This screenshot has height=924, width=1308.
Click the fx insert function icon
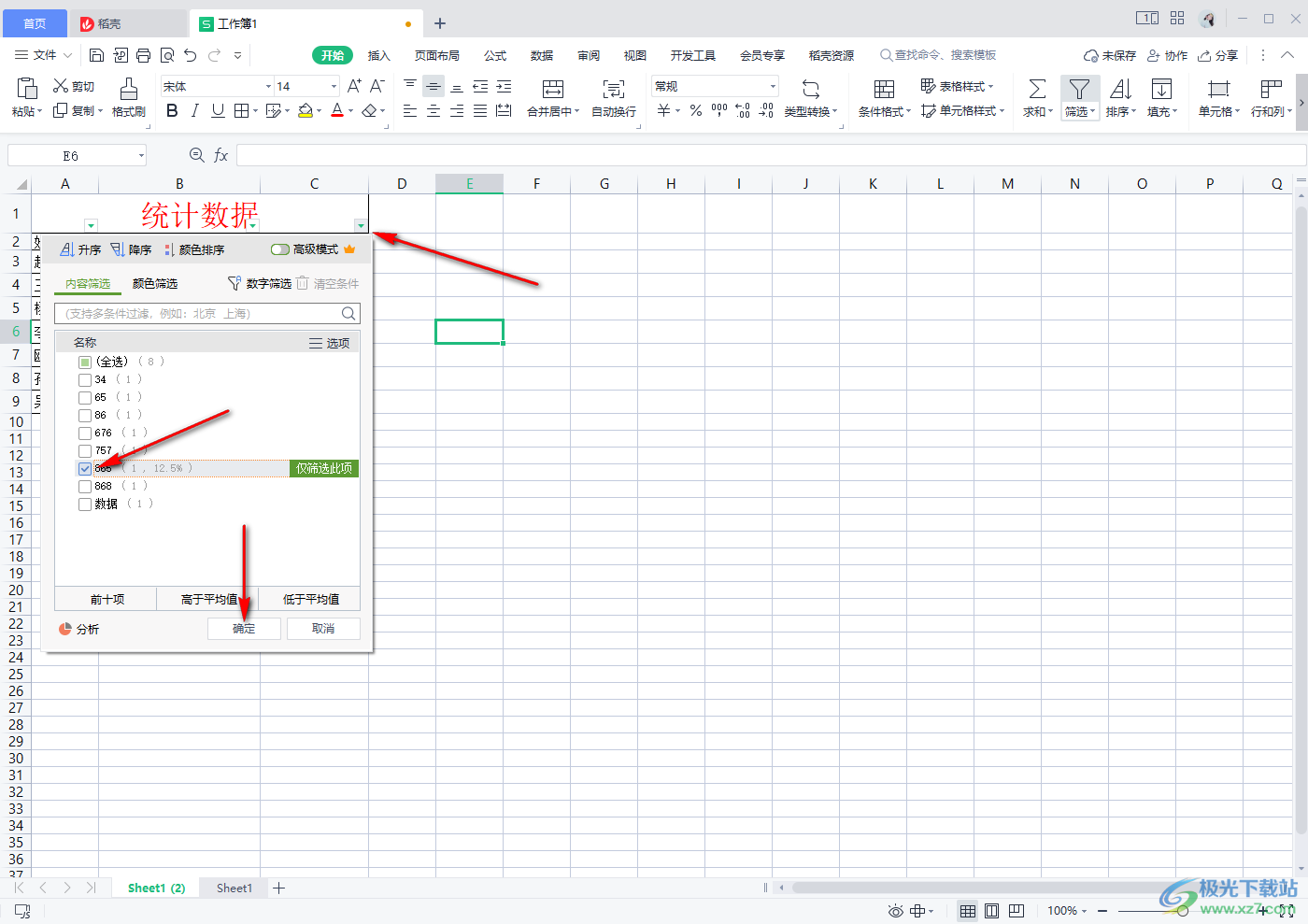[221, 155]
